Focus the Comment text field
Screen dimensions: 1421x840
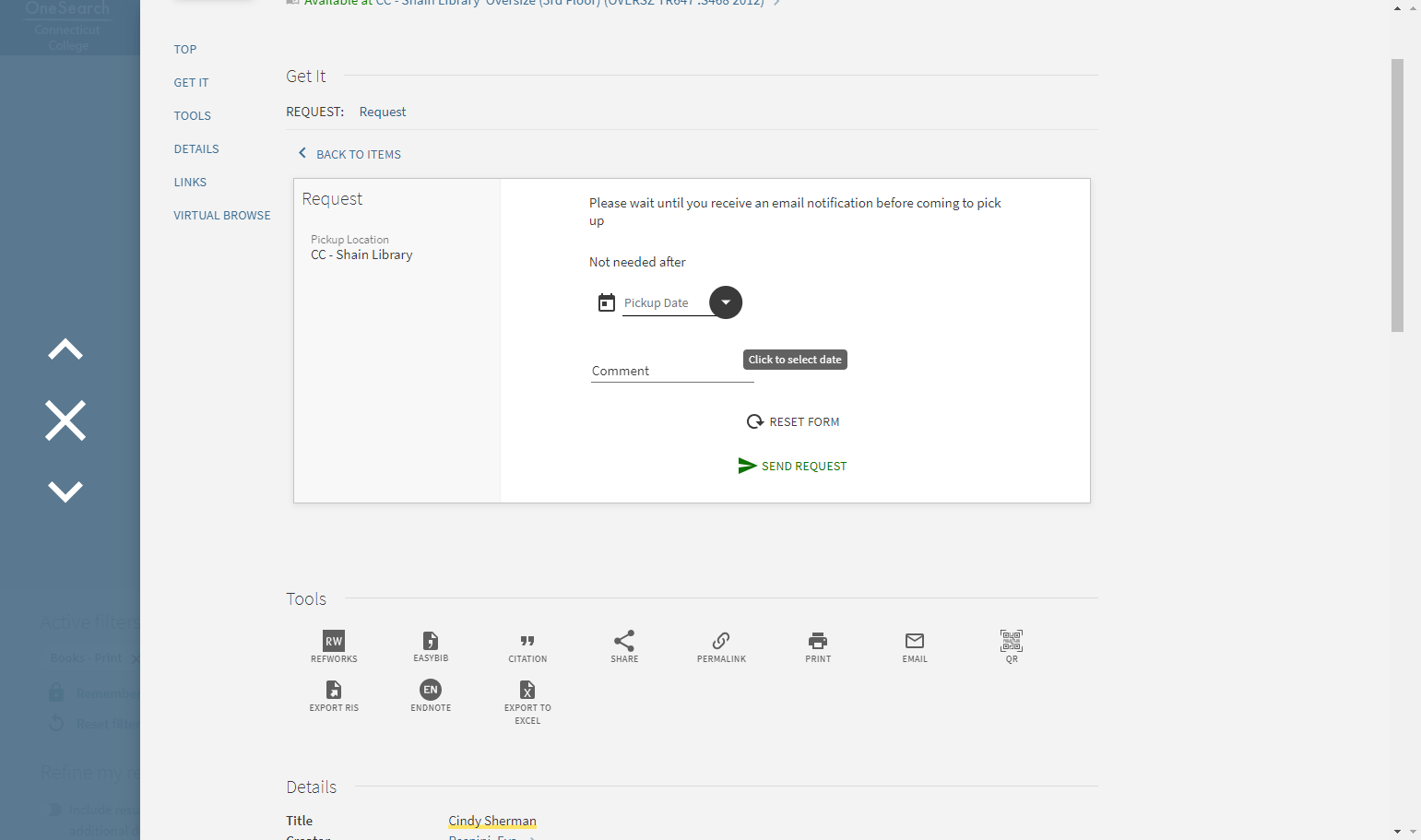pyautogui.click(x=672, y=371)
